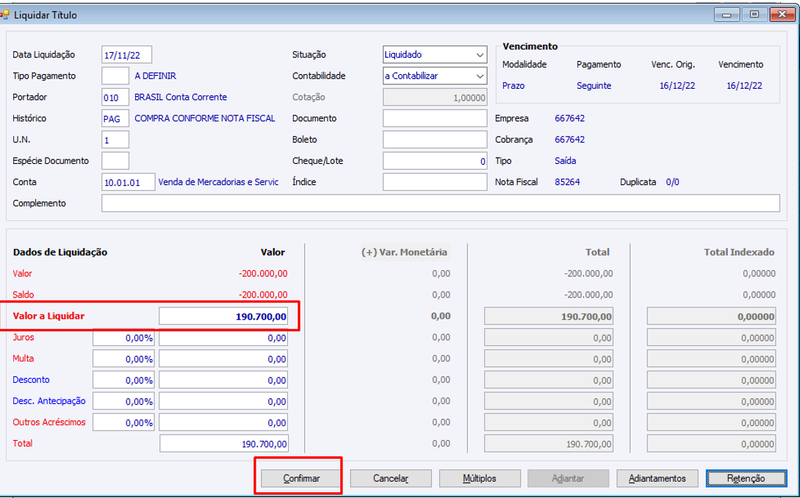Screen dimensions: 800x498
Task: Edit the Valor a Liquidar amount
Action: tap(223, 316)
